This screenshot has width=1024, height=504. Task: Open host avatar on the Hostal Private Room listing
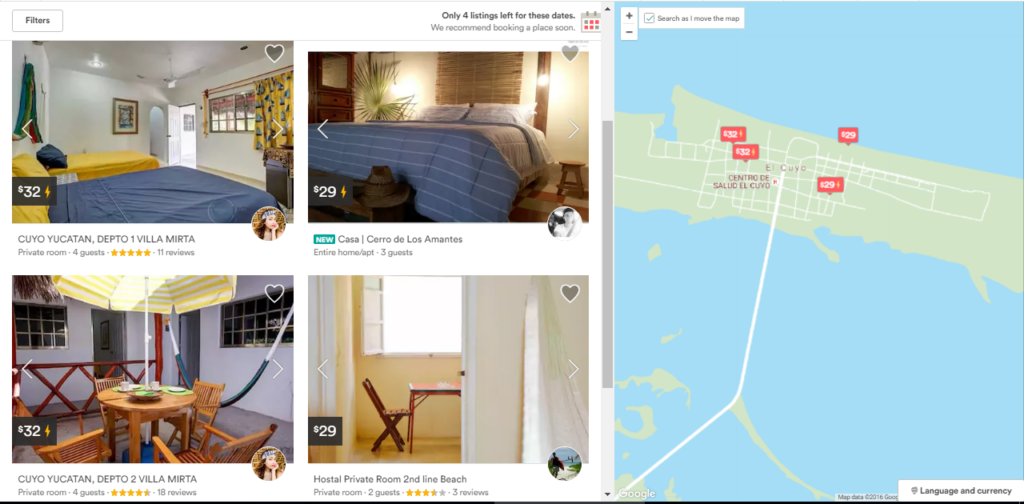pos(564,464)
